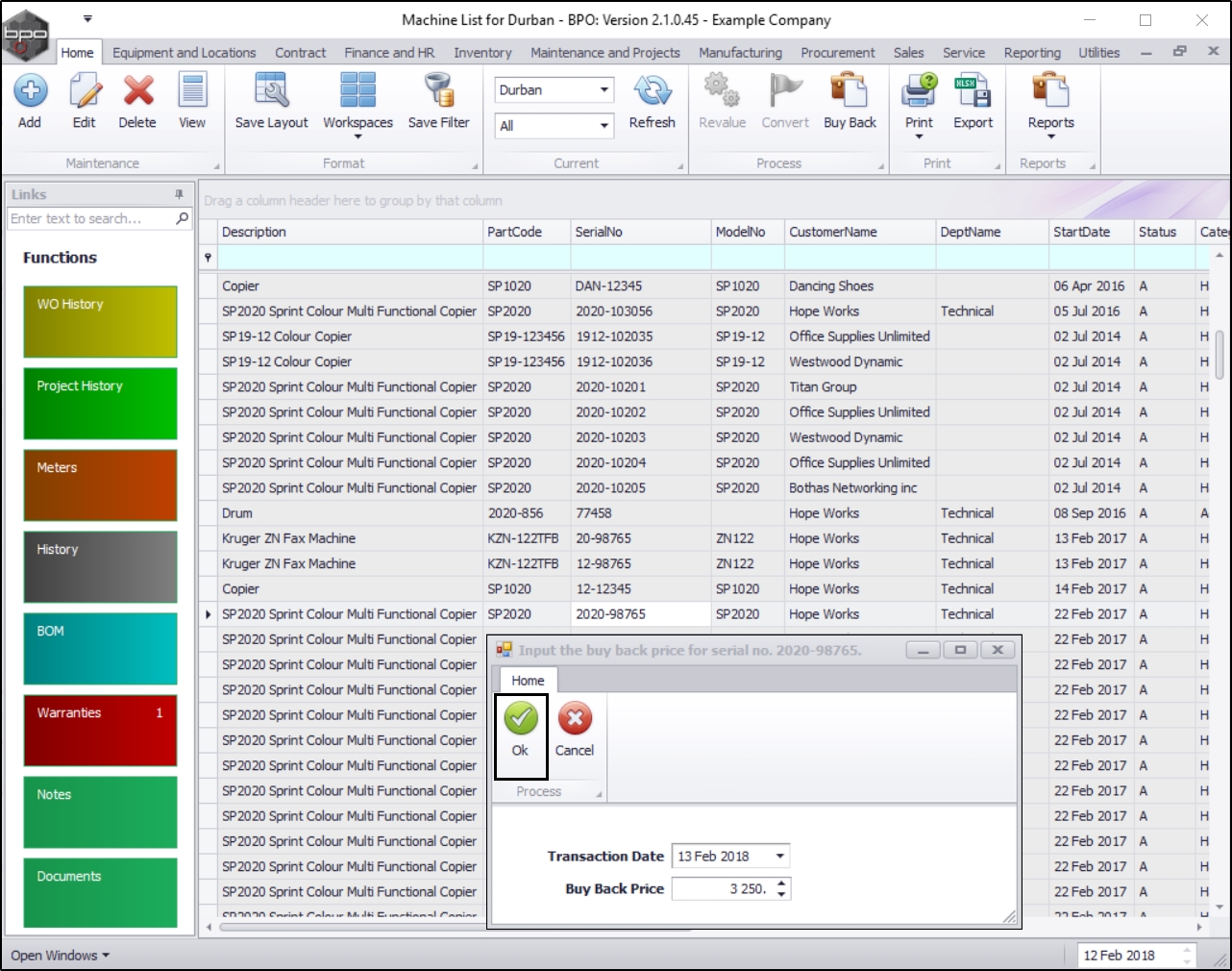Switch to the Inventory ribbon tab
The width and height of the screenshot is (1232, 971).
pyautogui.click(x=482, y=53)
